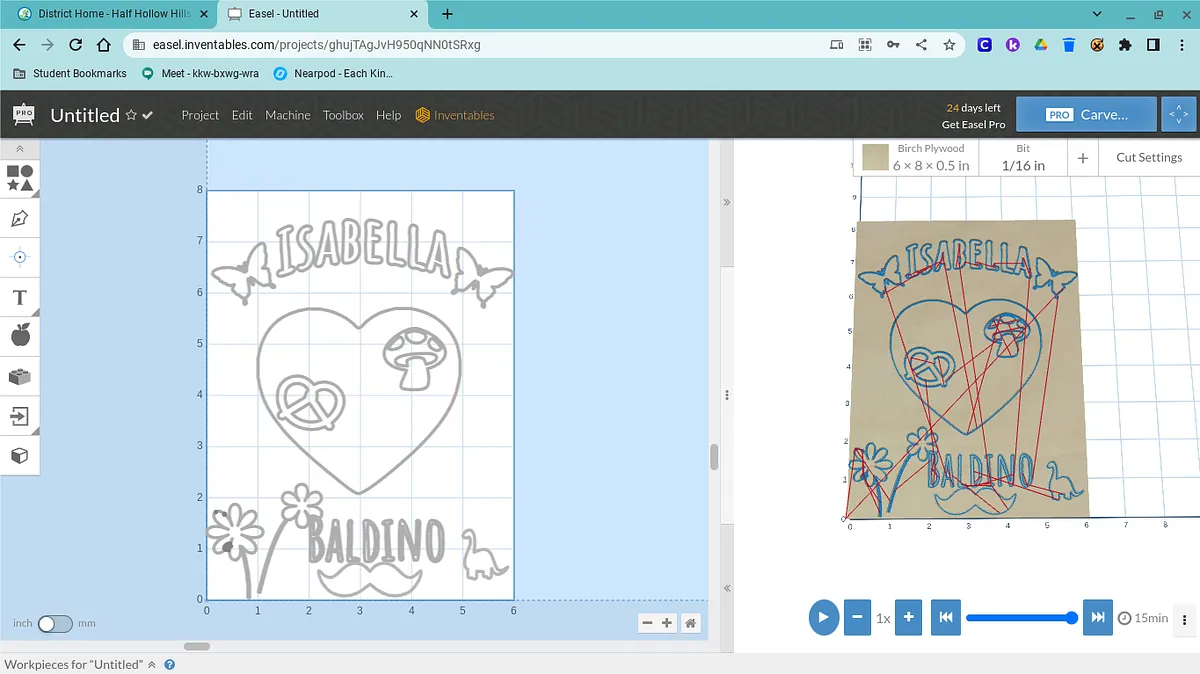This screenshot has height=674, width=1200.
Task: Open Nearpod bookmark
Action: tap(334, 73)
